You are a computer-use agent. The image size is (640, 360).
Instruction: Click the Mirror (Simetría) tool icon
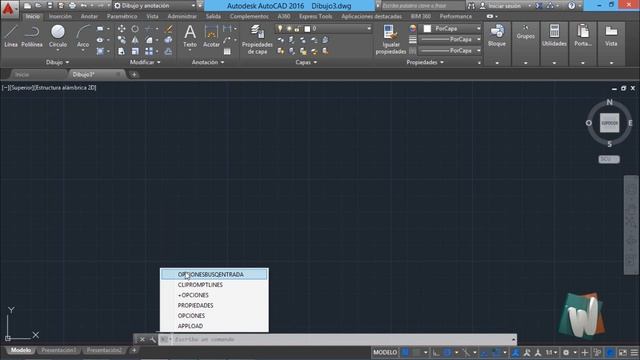point(135,40)
